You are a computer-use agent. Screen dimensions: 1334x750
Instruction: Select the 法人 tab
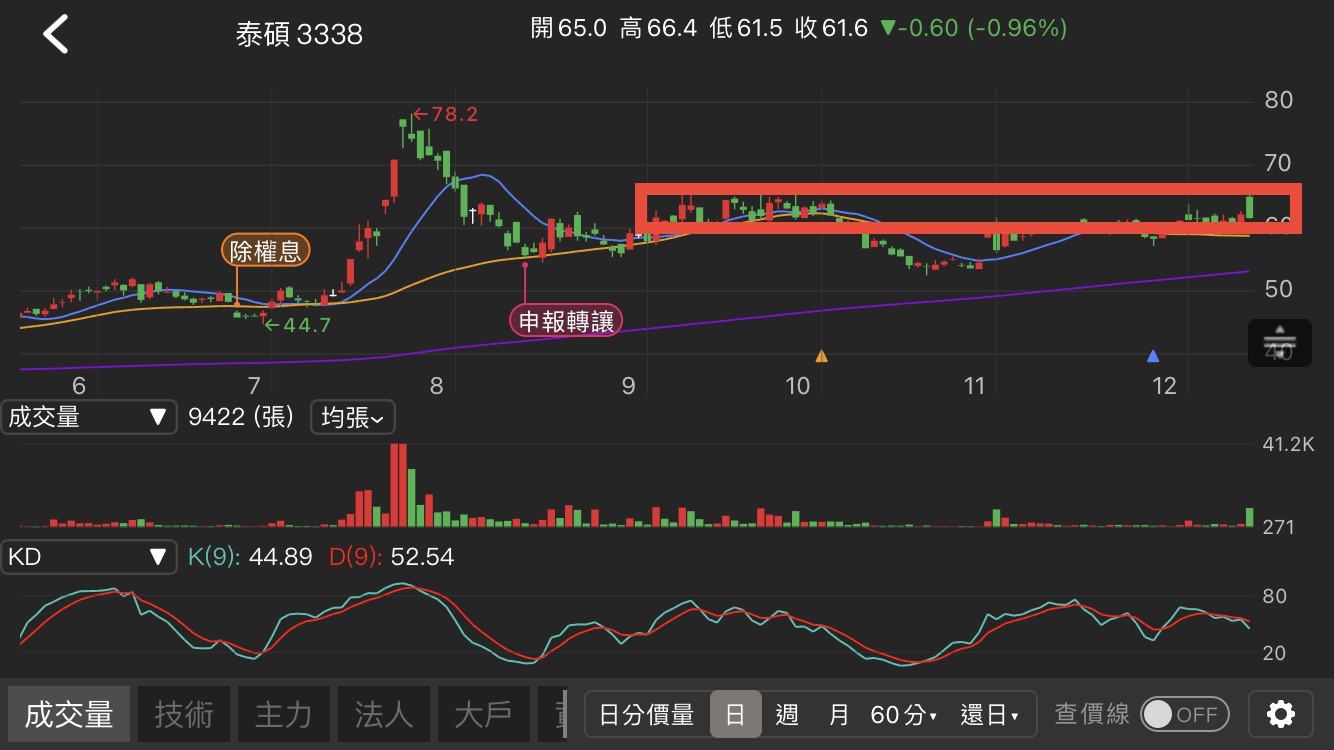pos(384,715)
